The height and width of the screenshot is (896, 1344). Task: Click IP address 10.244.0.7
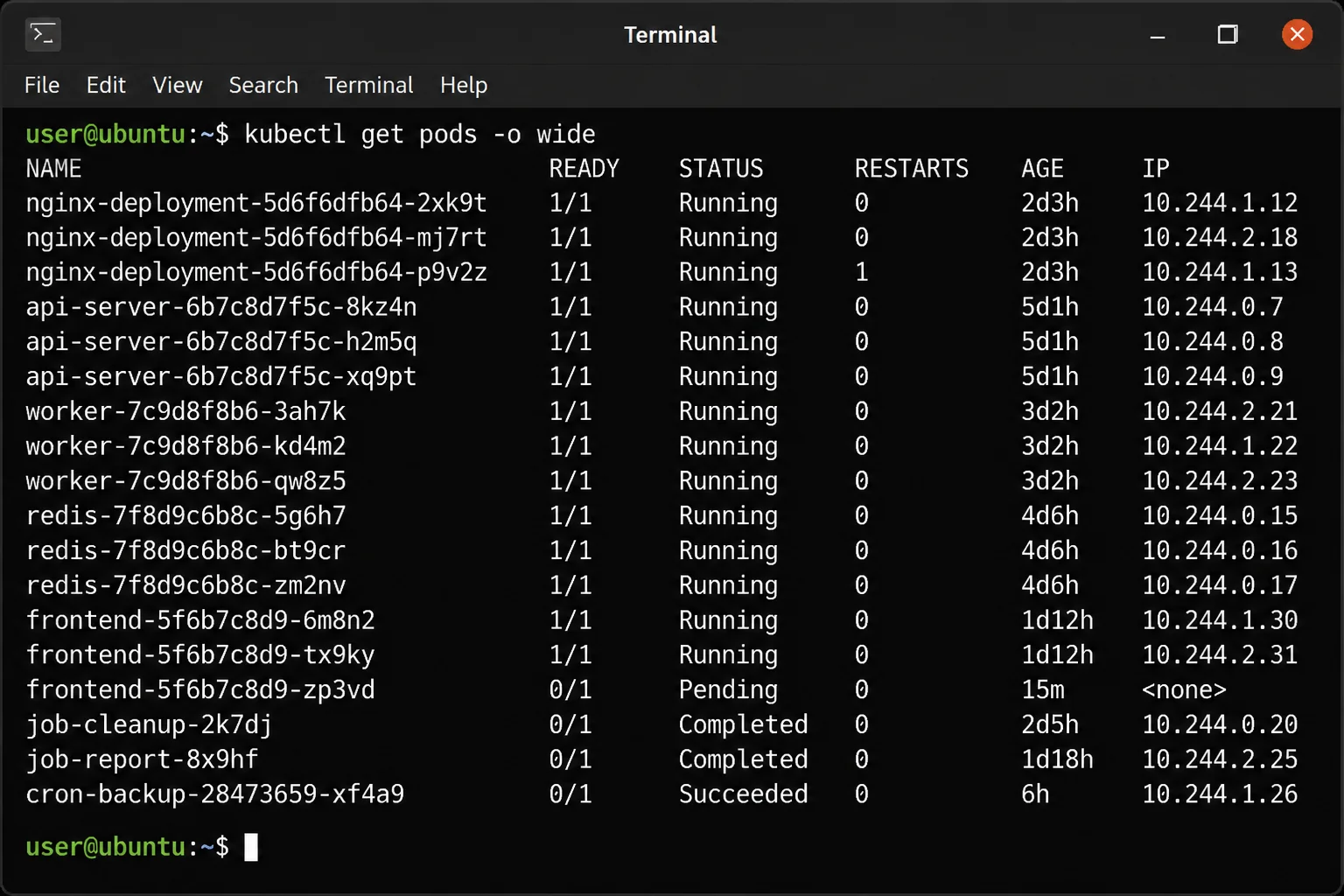coord(1213,307)
